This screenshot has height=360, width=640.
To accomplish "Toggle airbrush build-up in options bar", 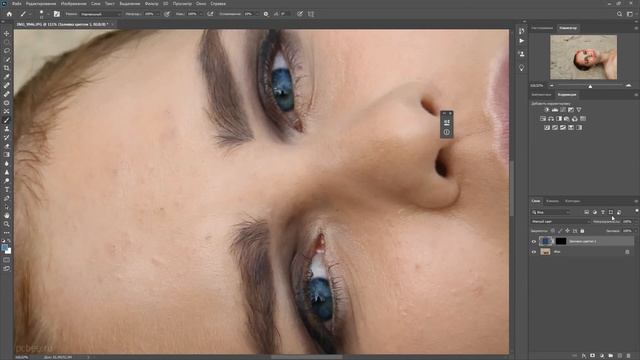I will 210,14.
